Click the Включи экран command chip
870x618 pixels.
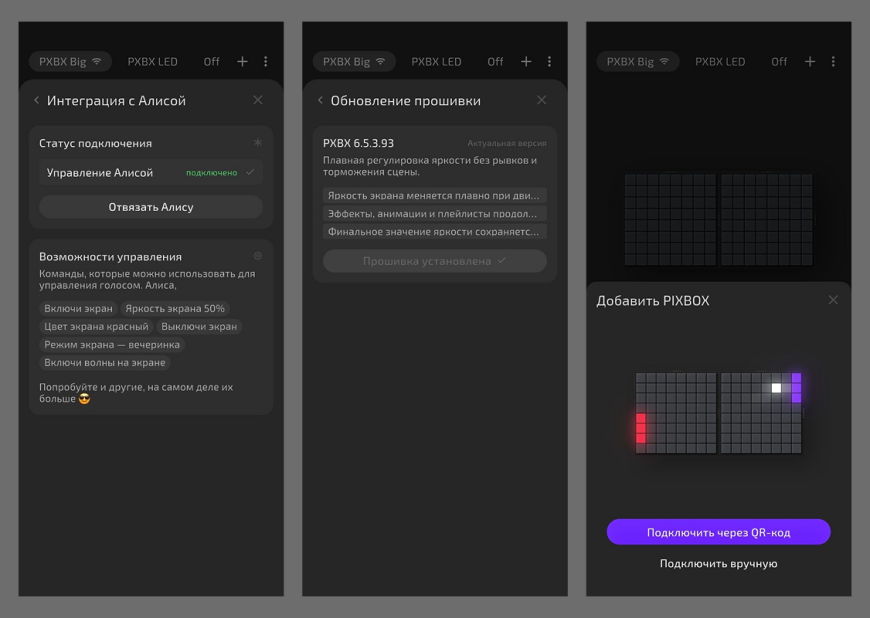[x=78, y=308]
